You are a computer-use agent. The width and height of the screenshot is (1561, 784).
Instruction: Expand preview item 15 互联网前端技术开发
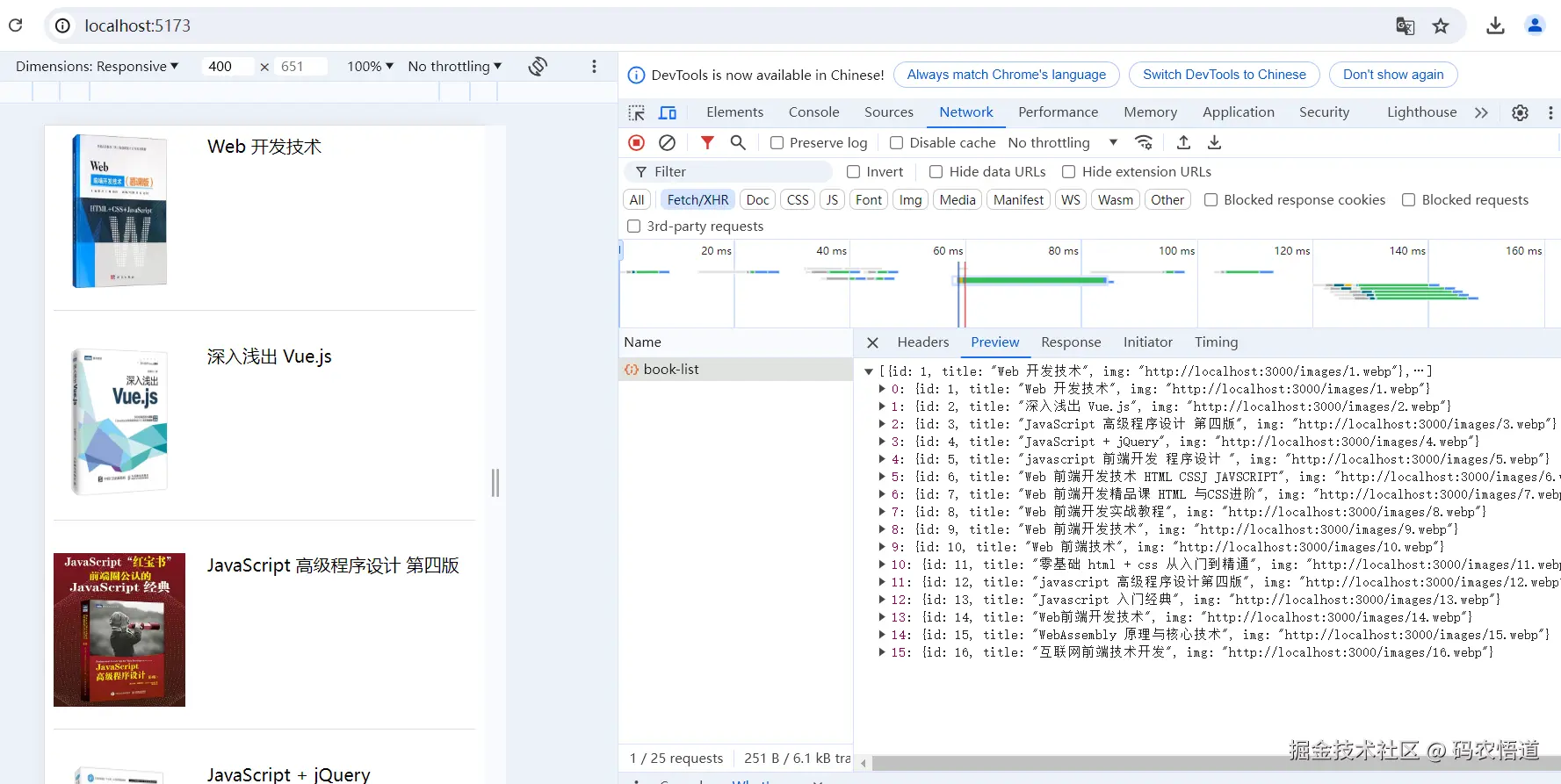pos(882,652)
